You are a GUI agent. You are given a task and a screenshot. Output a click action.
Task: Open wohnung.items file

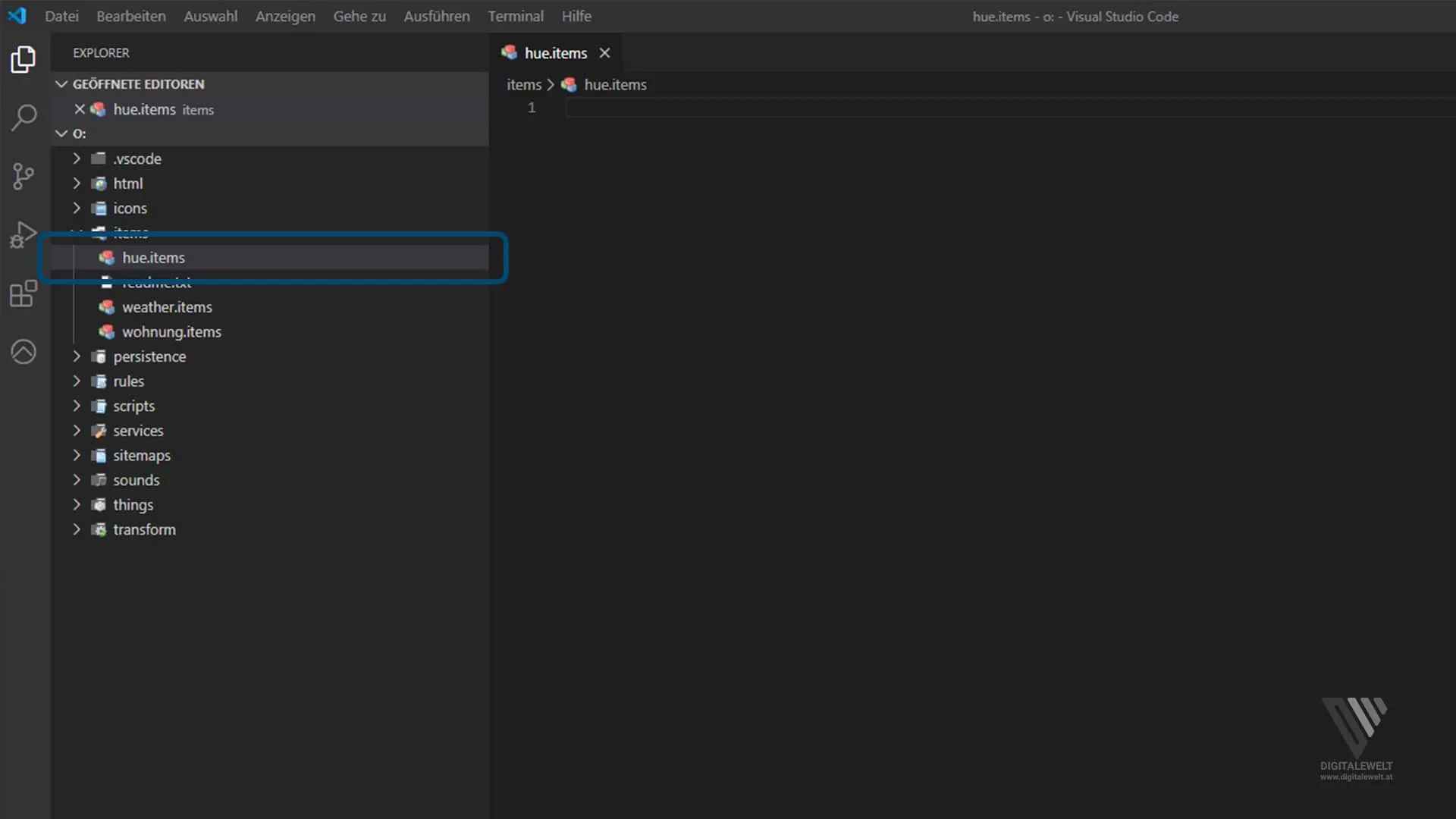(270, 332)
